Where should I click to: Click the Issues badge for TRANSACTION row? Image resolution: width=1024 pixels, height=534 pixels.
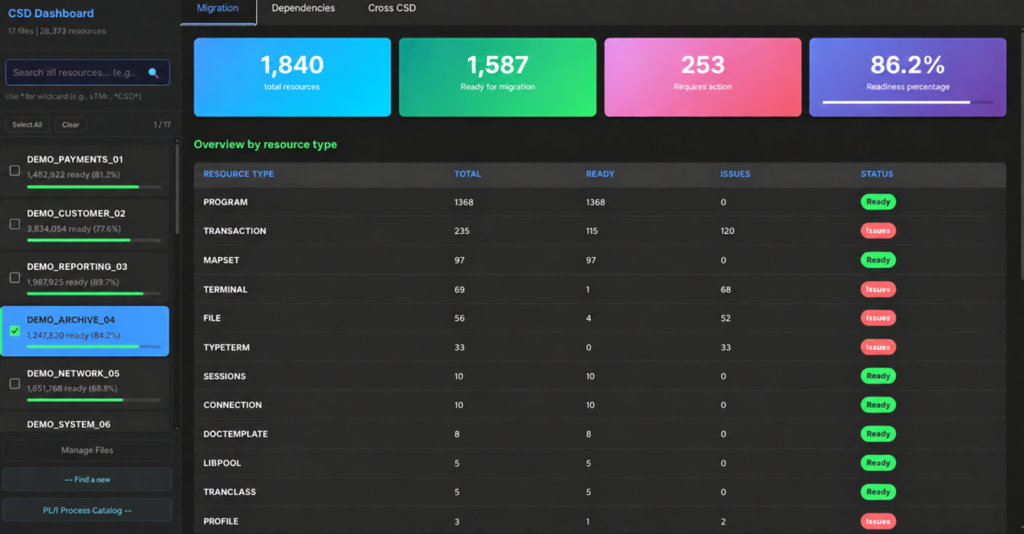878,230
